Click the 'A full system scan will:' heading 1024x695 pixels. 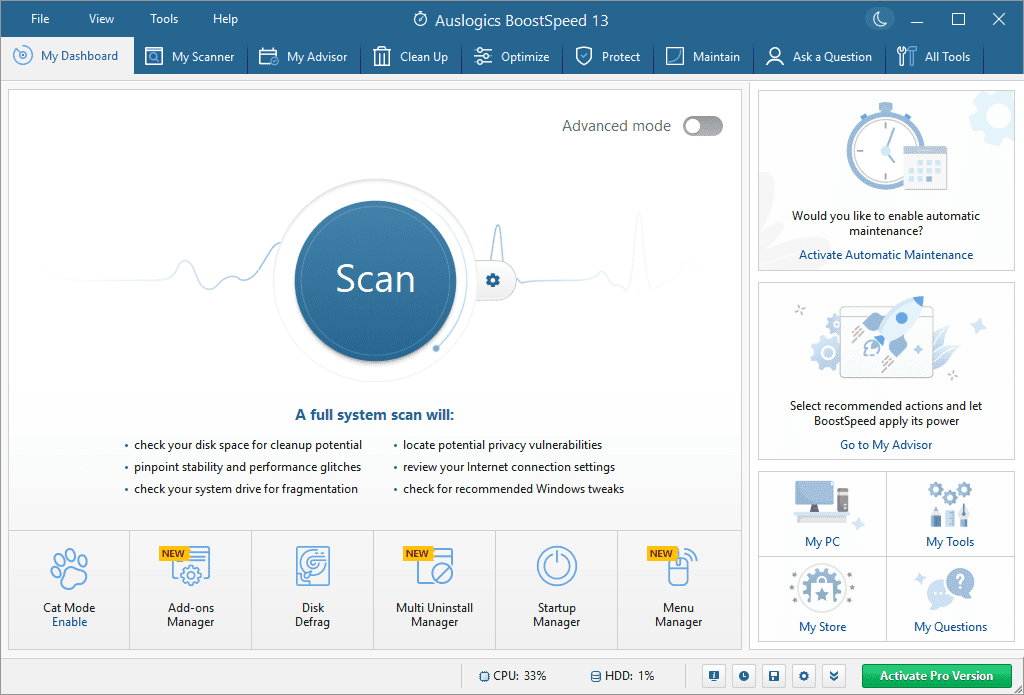tap(375, 415)
